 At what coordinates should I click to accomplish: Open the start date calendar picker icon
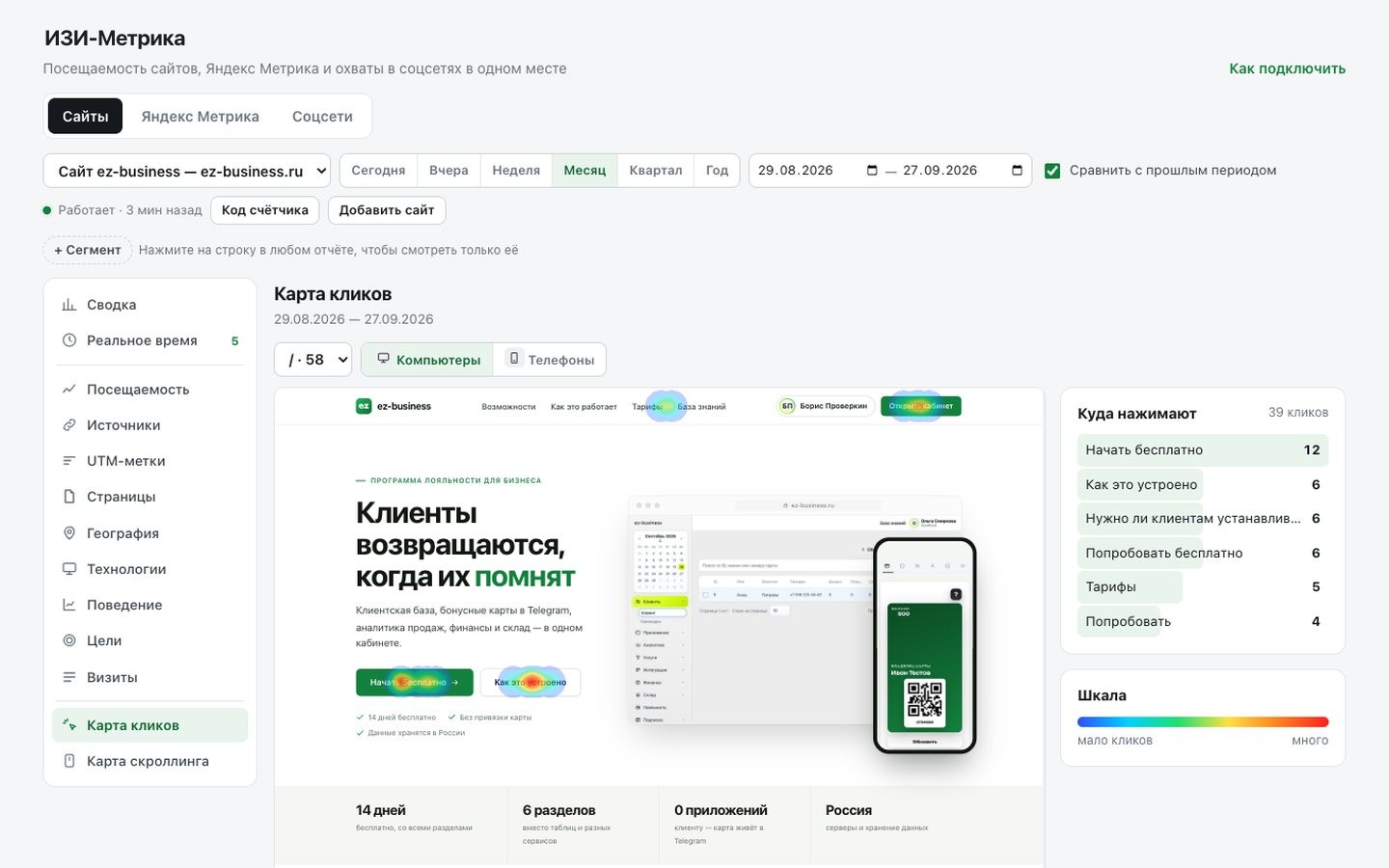872,171
